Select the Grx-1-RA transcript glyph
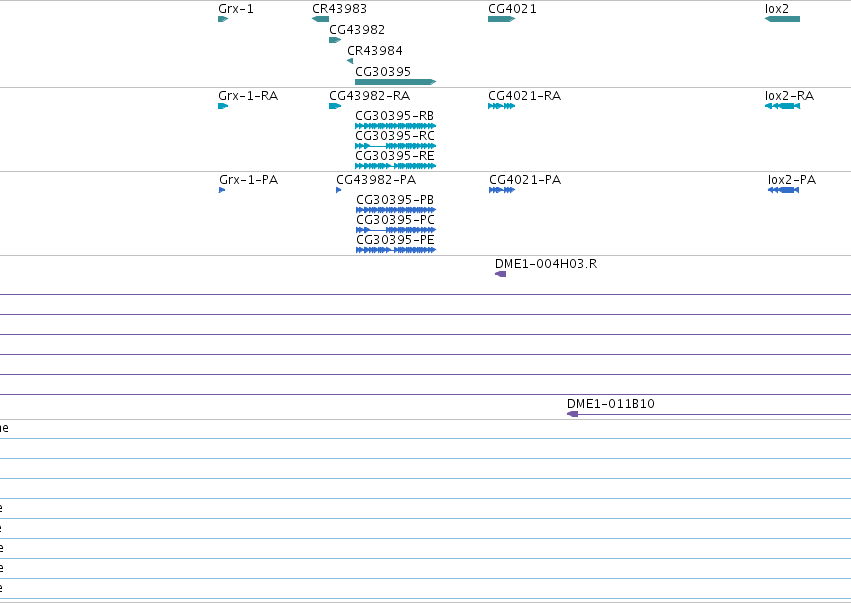Image resolution: width=851 pixels, height=603 pixels. pos(223,106)
